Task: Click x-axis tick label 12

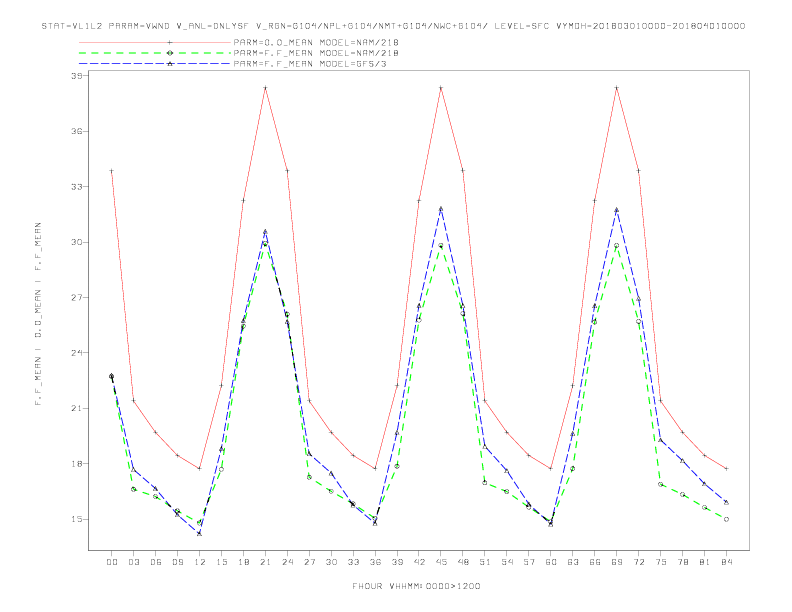Action: (200, 562)
